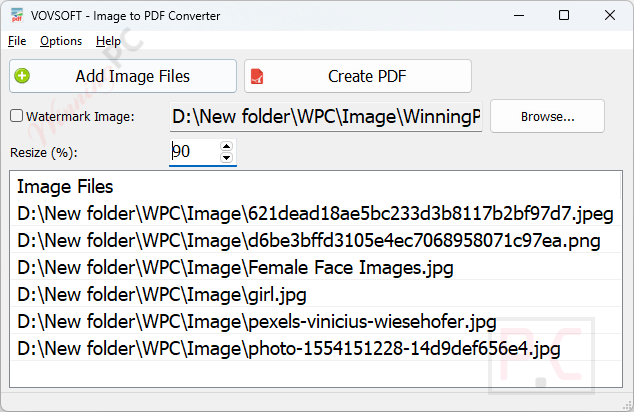Image resolution: width=634 pixels, height=412 pixels.
Task: Select the Female Face Images.jpg row
Action: click(315, 267)
